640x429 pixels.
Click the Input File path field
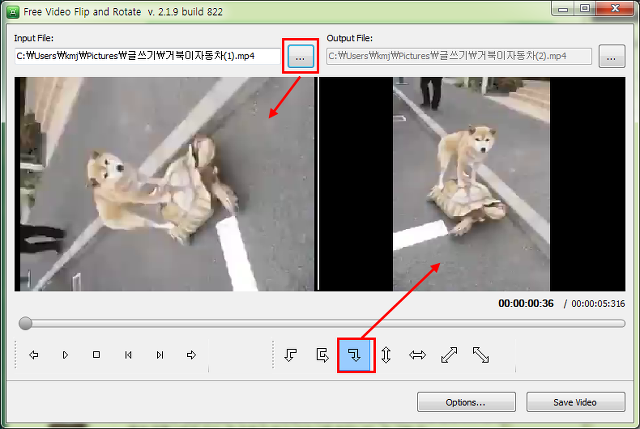pos(148,56)
